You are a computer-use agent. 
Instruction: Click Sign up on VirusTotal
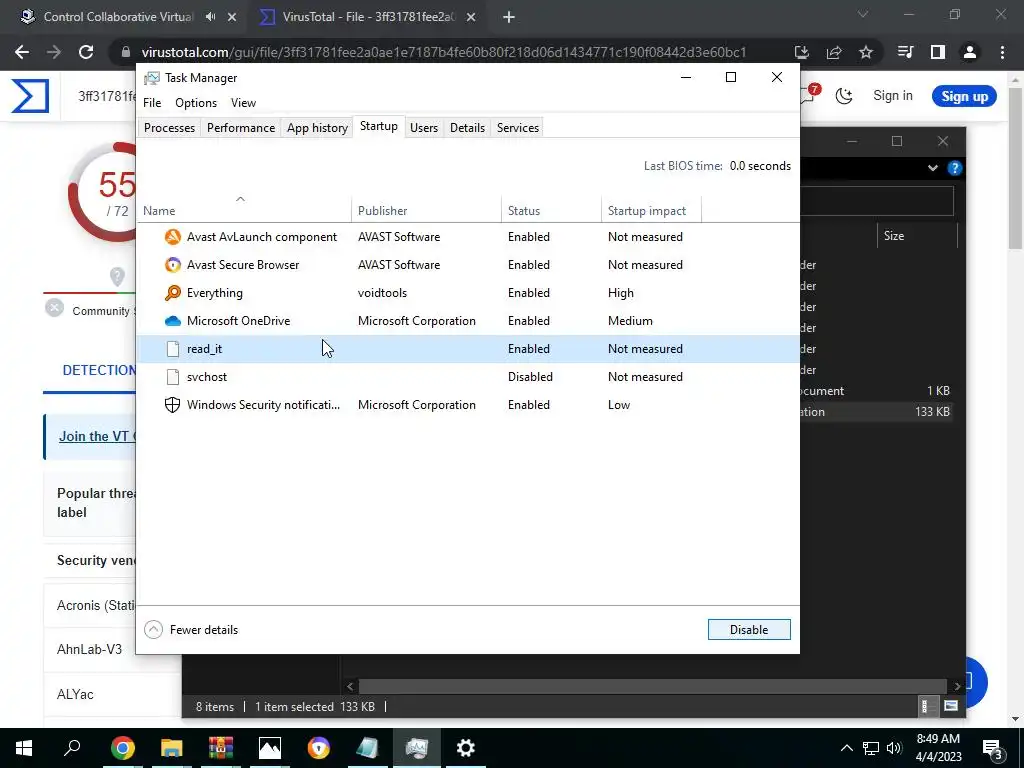(965, 97)
